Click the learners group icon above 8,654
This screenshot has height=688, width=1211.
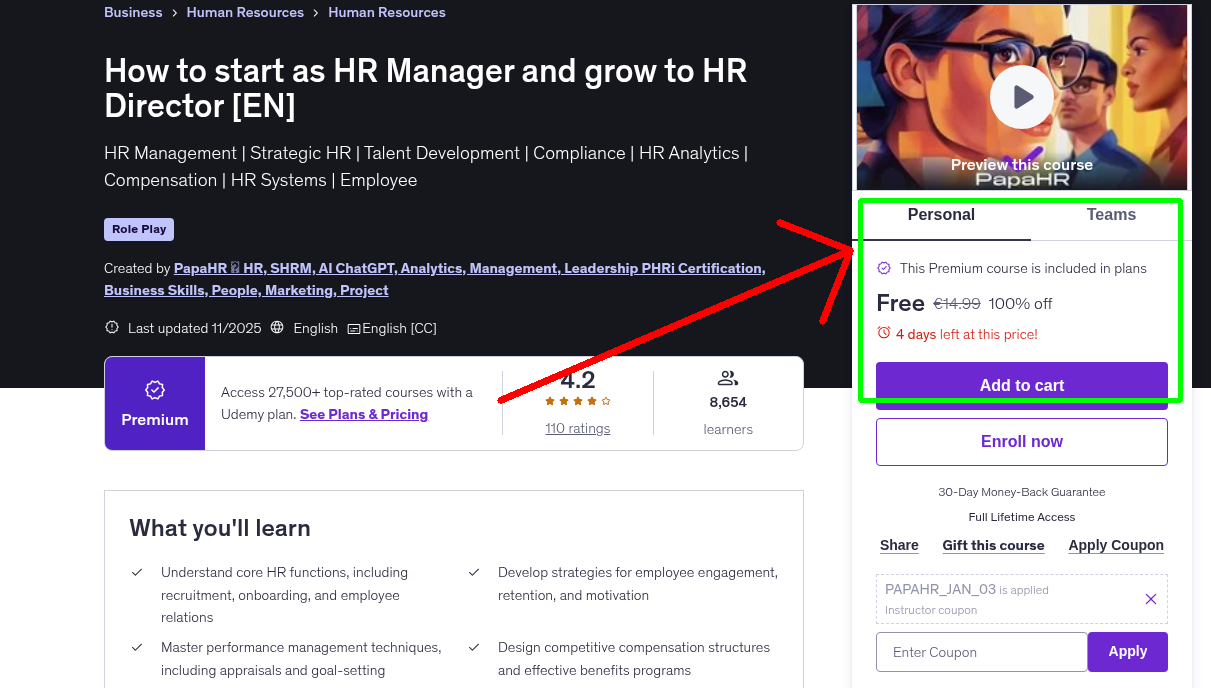tap(728, 378)
